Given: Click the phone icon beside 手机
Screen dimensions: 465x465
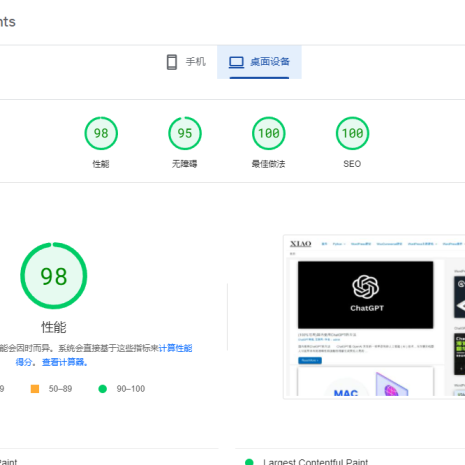Looking at the screenshot, I should point(172,62).
